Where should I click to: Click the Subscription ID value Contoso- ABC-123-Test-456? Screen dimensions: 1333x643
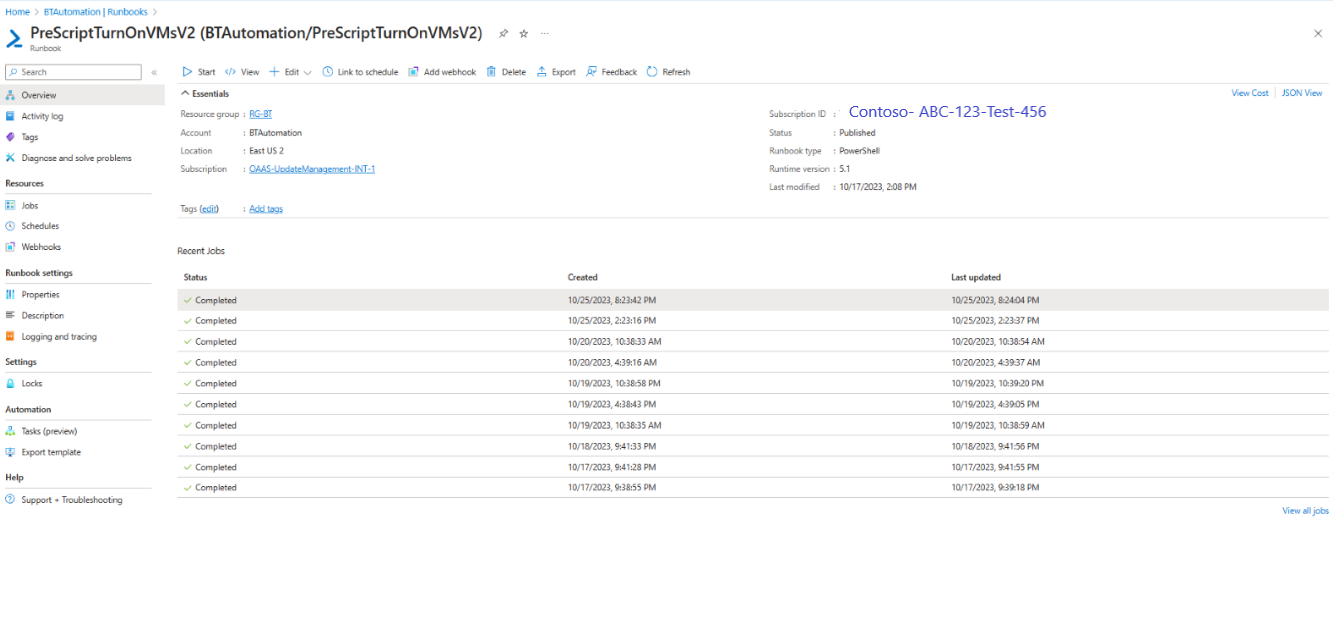[x=947, y=112]
